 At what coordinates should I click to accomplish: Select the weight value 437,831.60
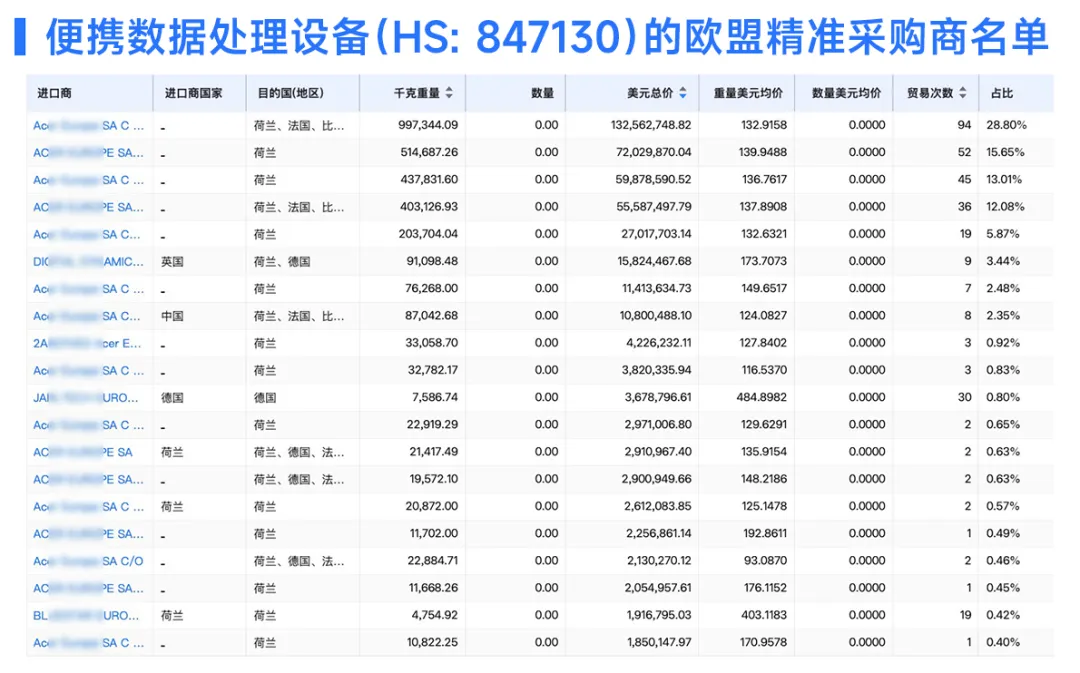[429, 179]
